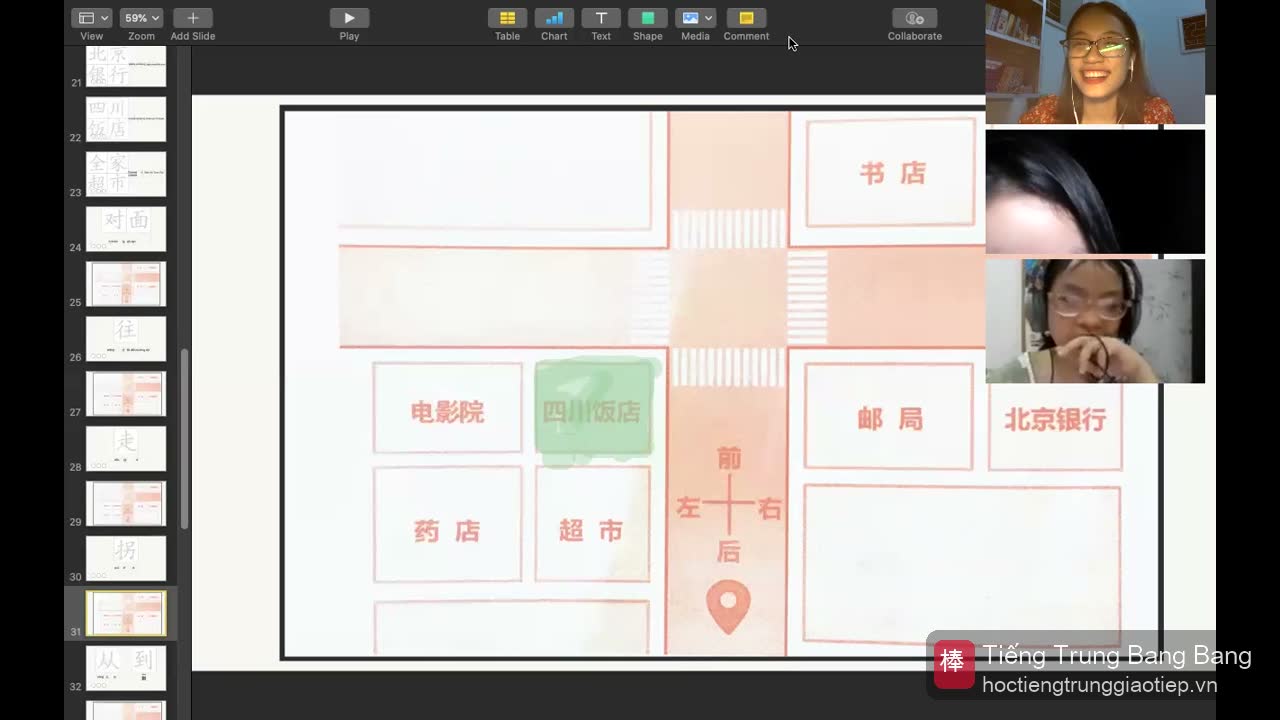Insert a Shape
The image size is (1280, 720).
(x=647, y=18)
